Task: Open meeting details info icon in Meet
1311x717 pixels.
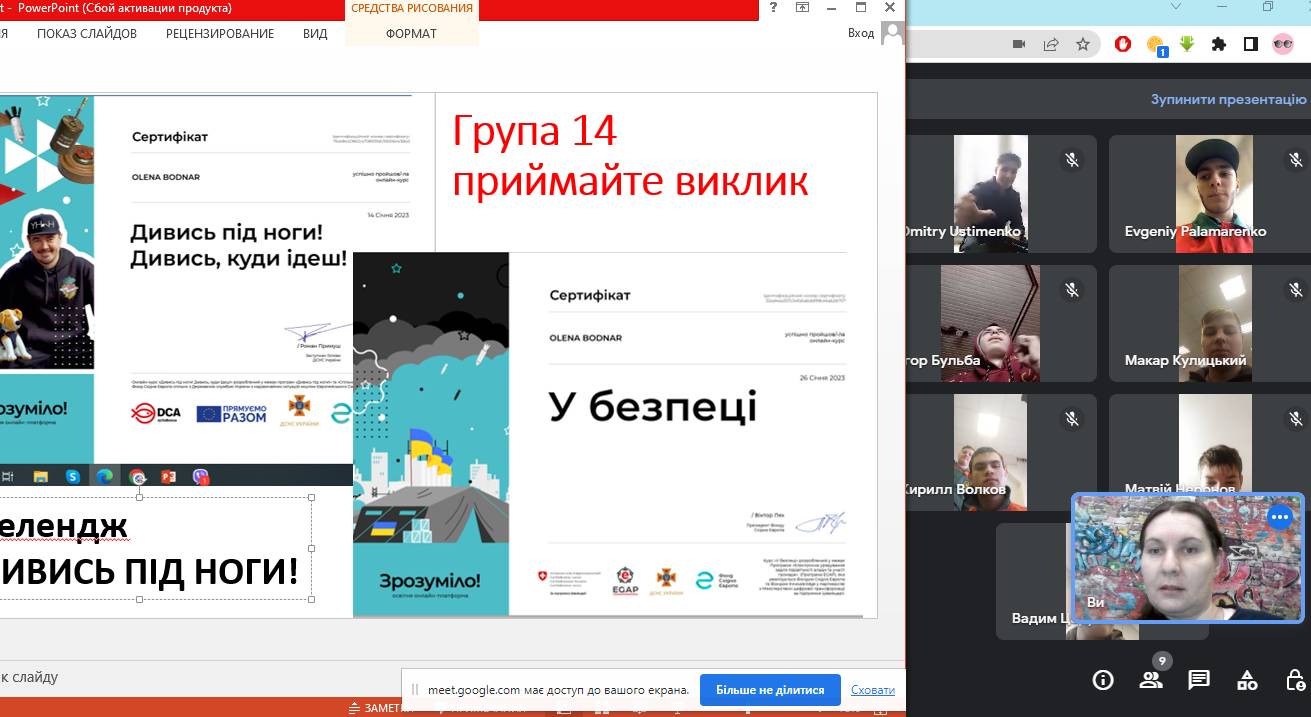Action: click(1103, 680)
